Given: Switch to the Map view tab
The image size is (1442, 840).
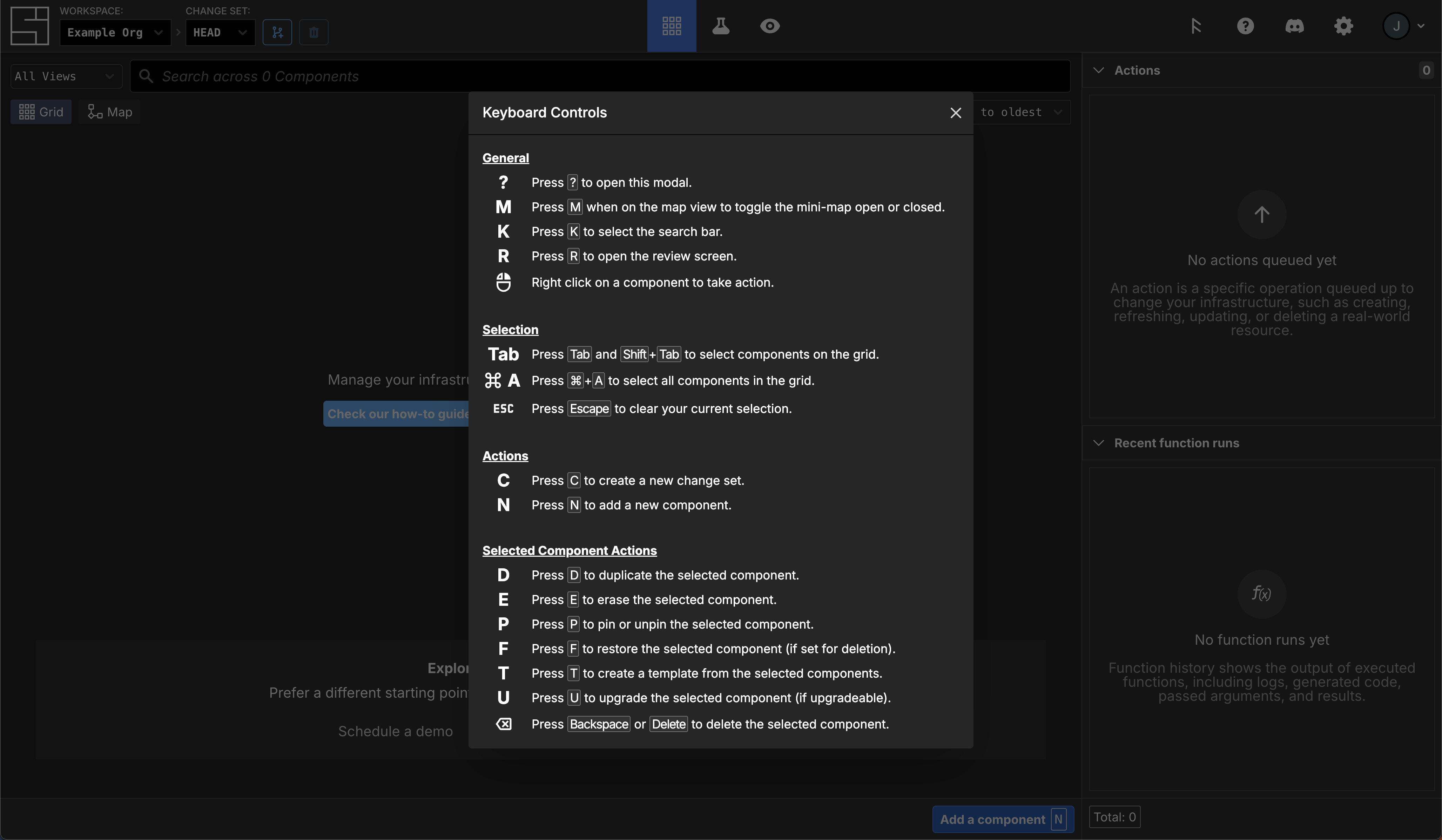Looking at the screenshot, I should (109, 112).
